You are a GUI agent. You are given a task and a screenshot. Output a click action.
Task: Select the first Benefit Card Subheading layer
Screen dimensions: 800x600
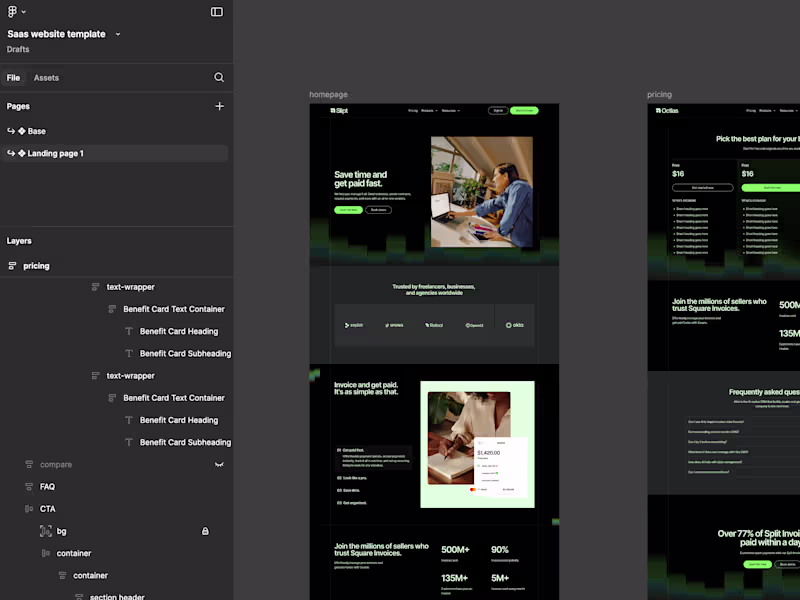pyautogui.click(x=185, y=354)
